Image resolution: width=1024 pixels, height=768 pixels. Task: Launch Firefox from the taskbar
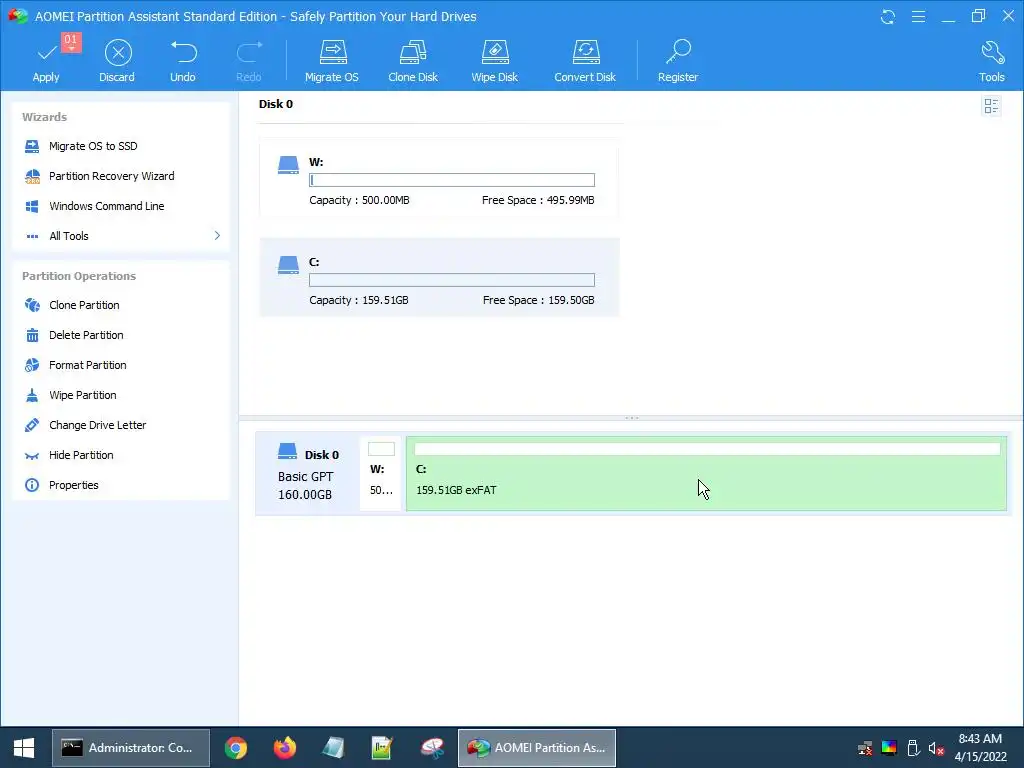[x=285, y=748]
